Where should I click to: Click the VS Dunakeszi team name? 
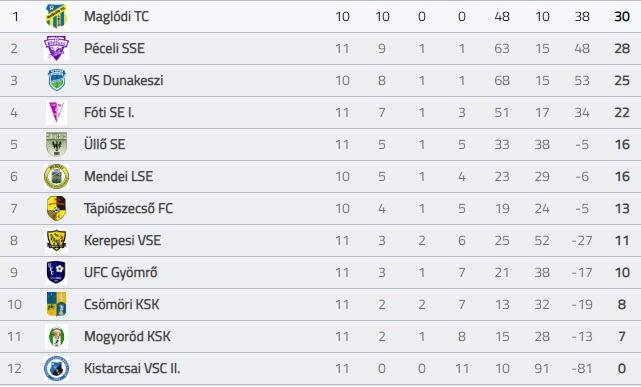click(x=123, y=80)
